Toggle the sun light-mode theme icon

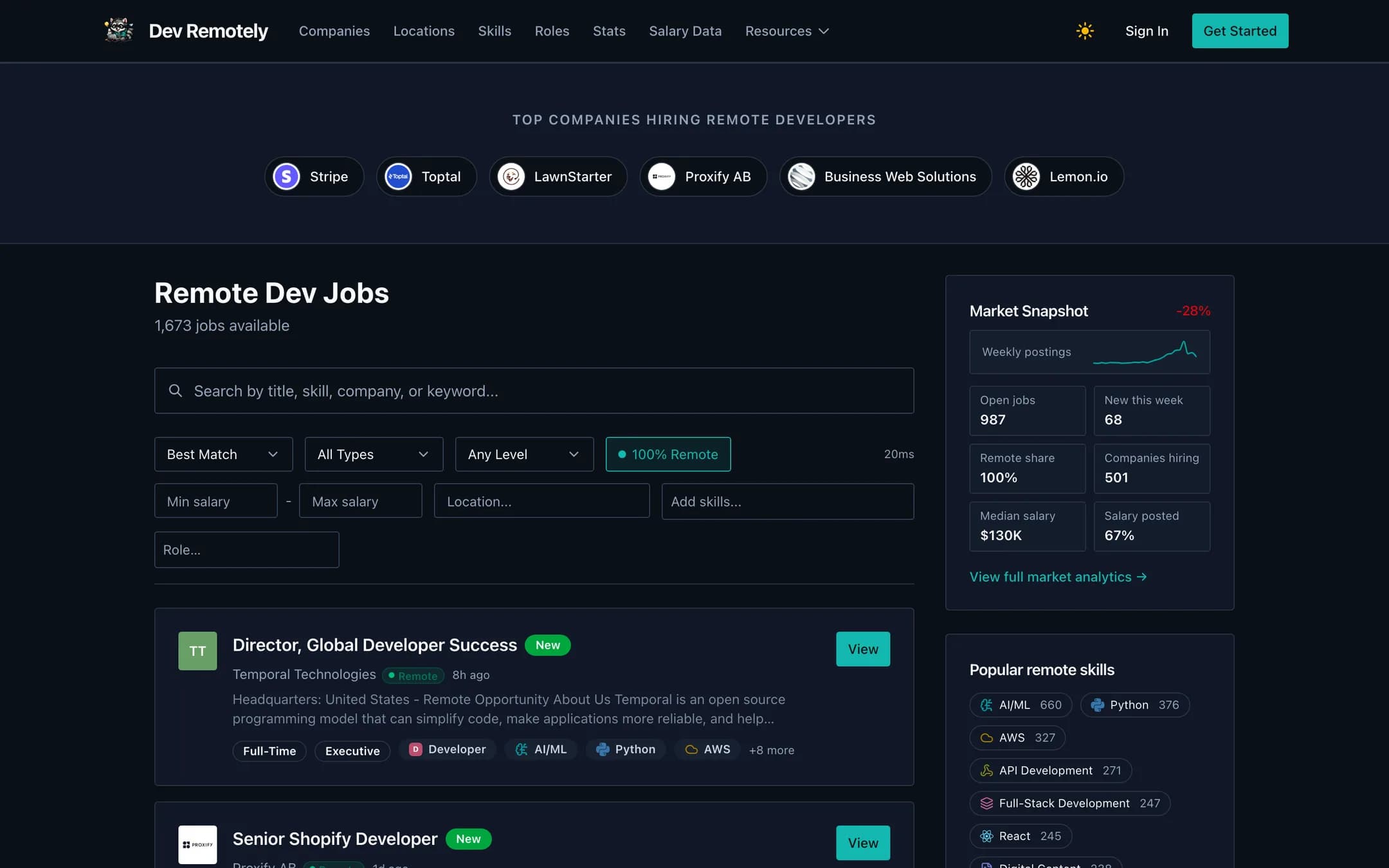click(1085, 31)
